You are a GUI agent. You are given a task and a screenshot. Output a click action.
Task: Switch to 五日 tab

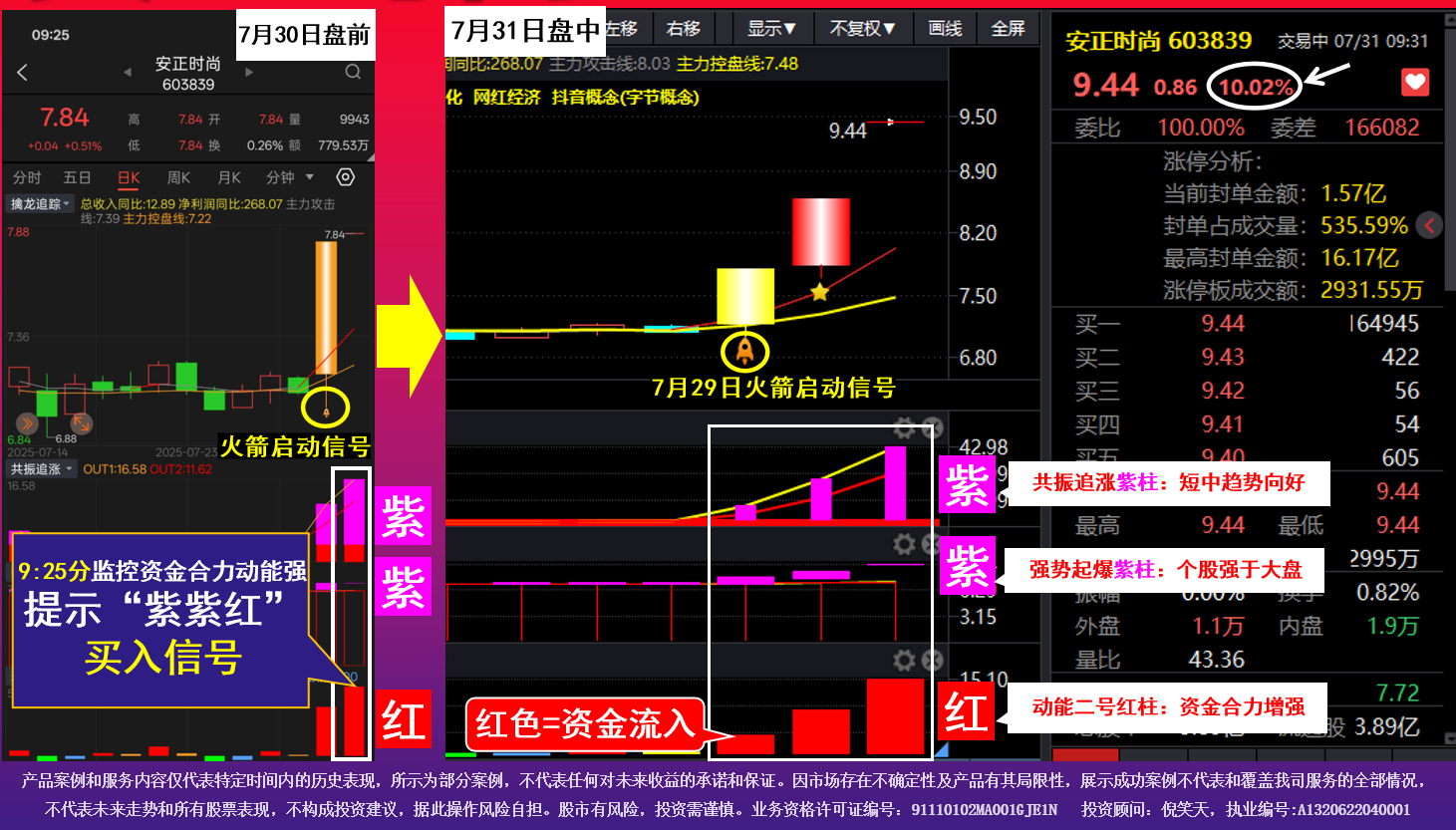[77, 177]
